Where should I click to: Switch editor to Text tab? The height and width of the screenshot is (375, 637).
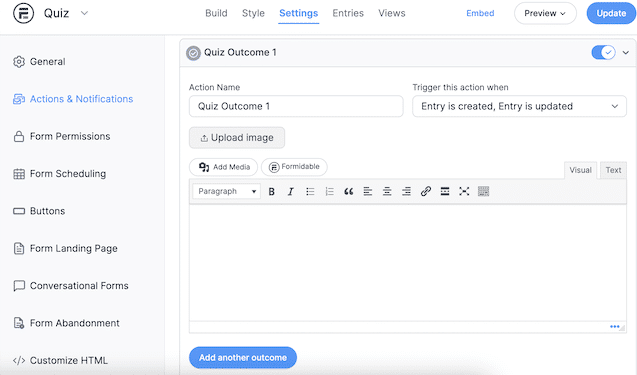point(613,170)
